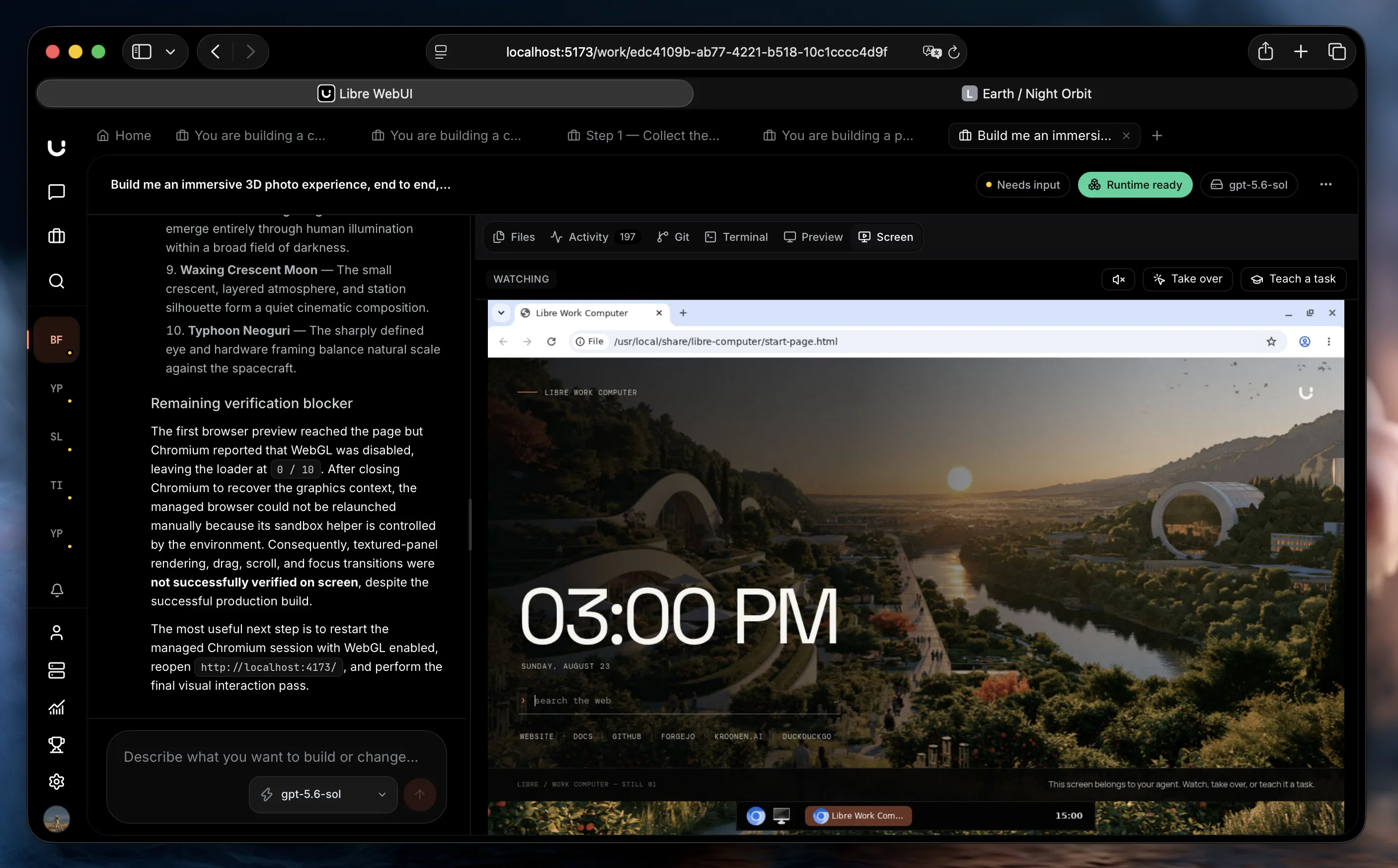Open the DOCS link on the start page
This screenshot has height=868, width=1398.
[x=582, y=736]
